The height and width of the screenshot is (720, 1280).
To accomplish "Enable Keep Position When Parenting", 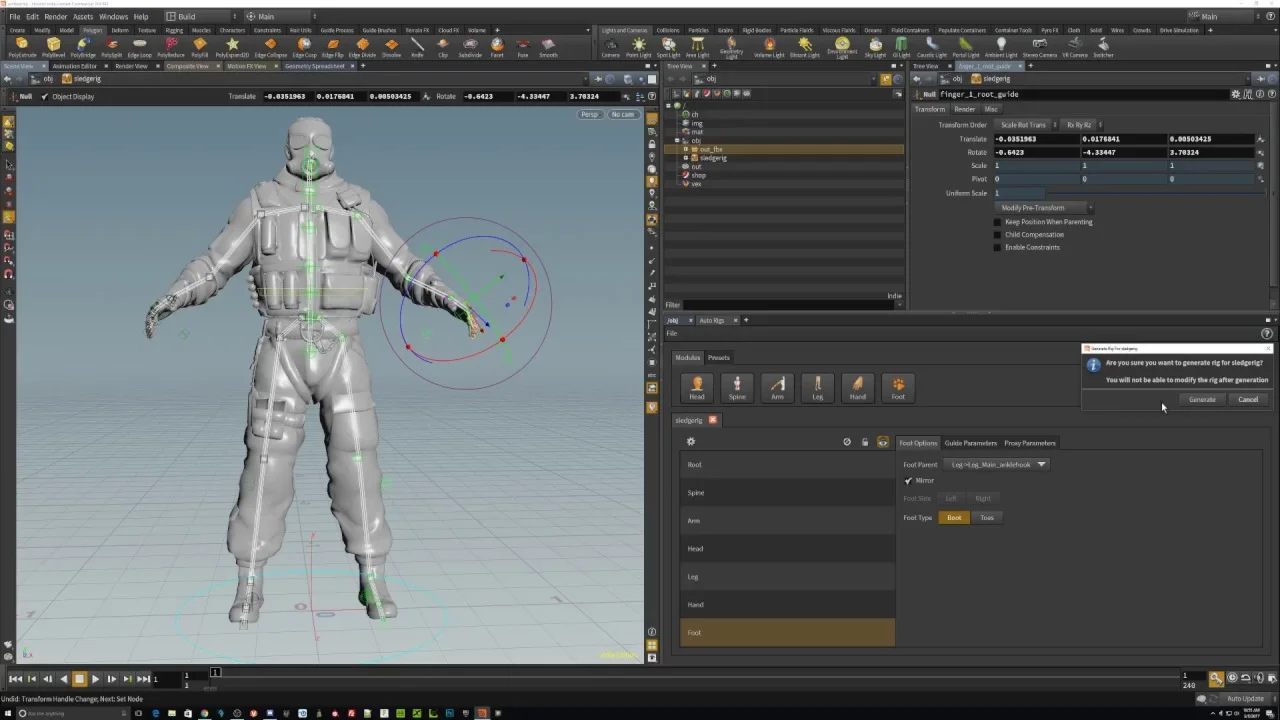I will pyautogui.click(x=997, y=221).
